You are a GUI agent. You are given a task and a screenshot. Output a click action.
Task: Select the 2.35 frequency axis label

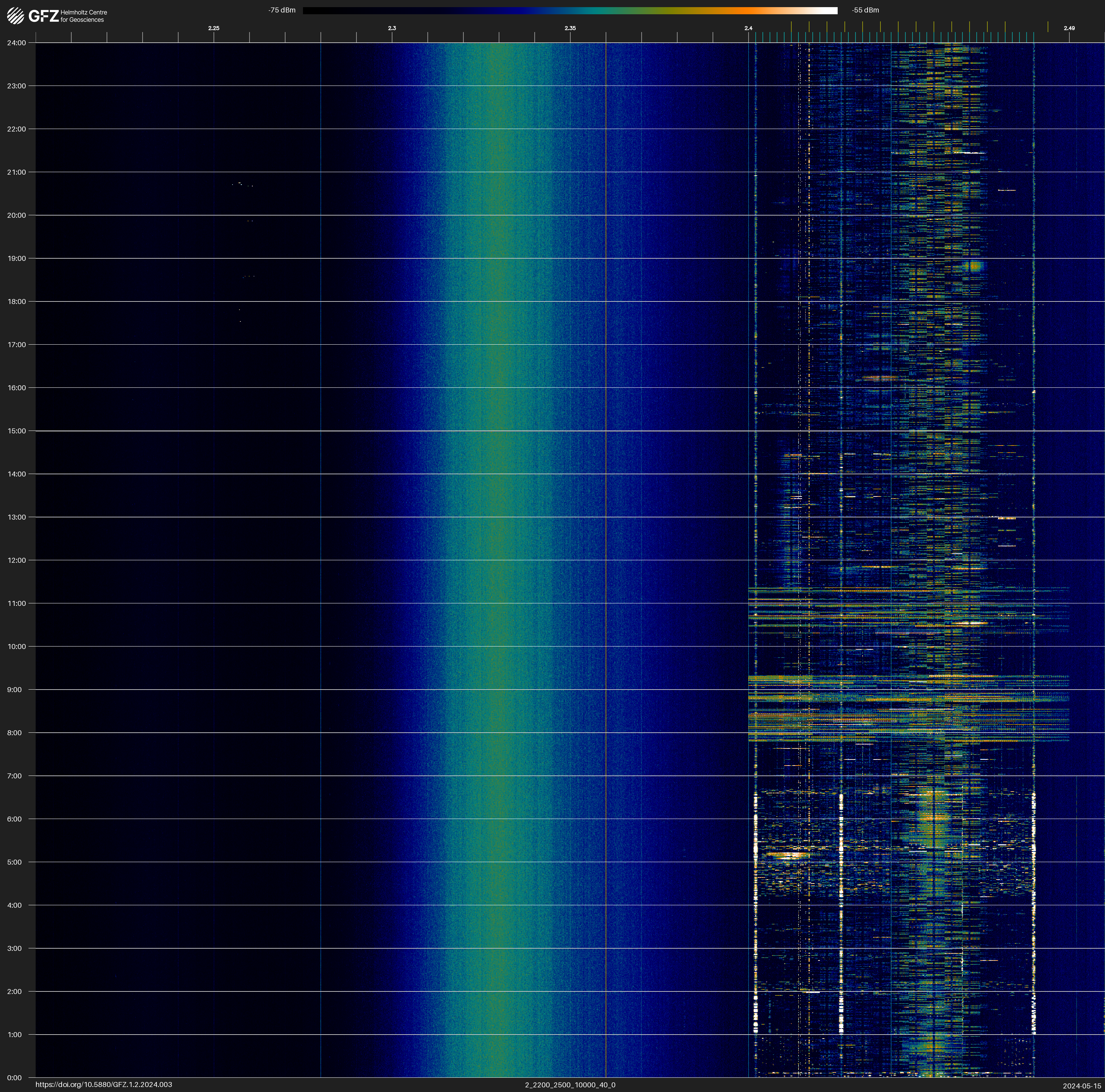coord(570,28)
